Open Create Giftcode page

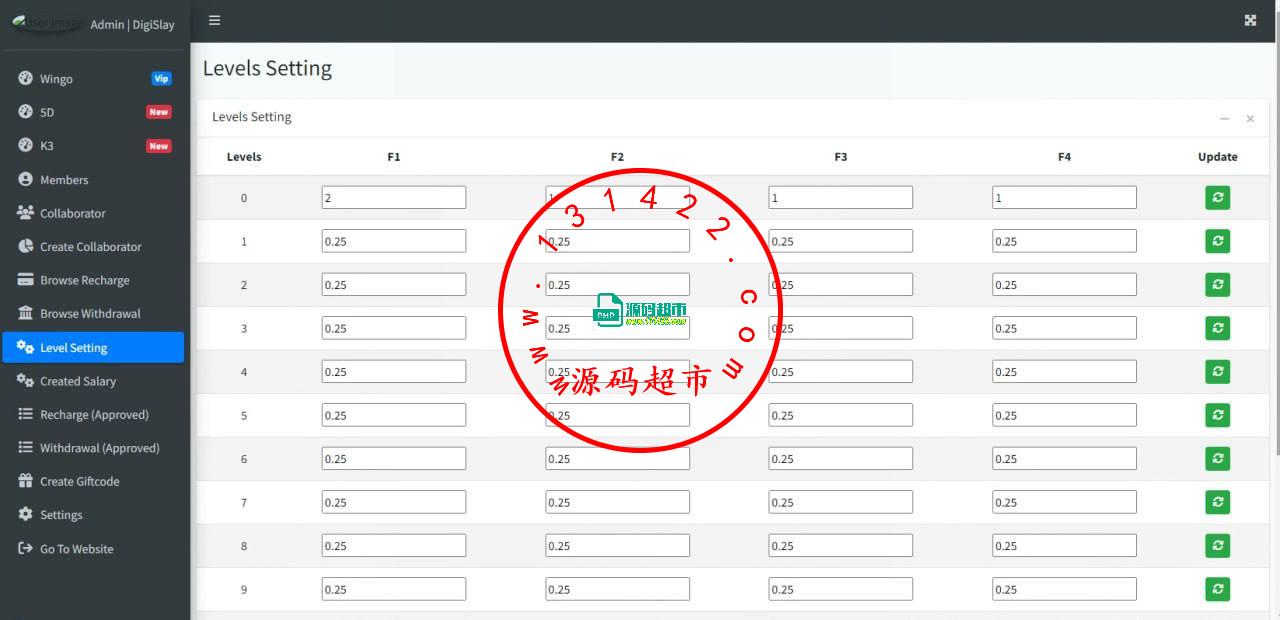(93, 482)
